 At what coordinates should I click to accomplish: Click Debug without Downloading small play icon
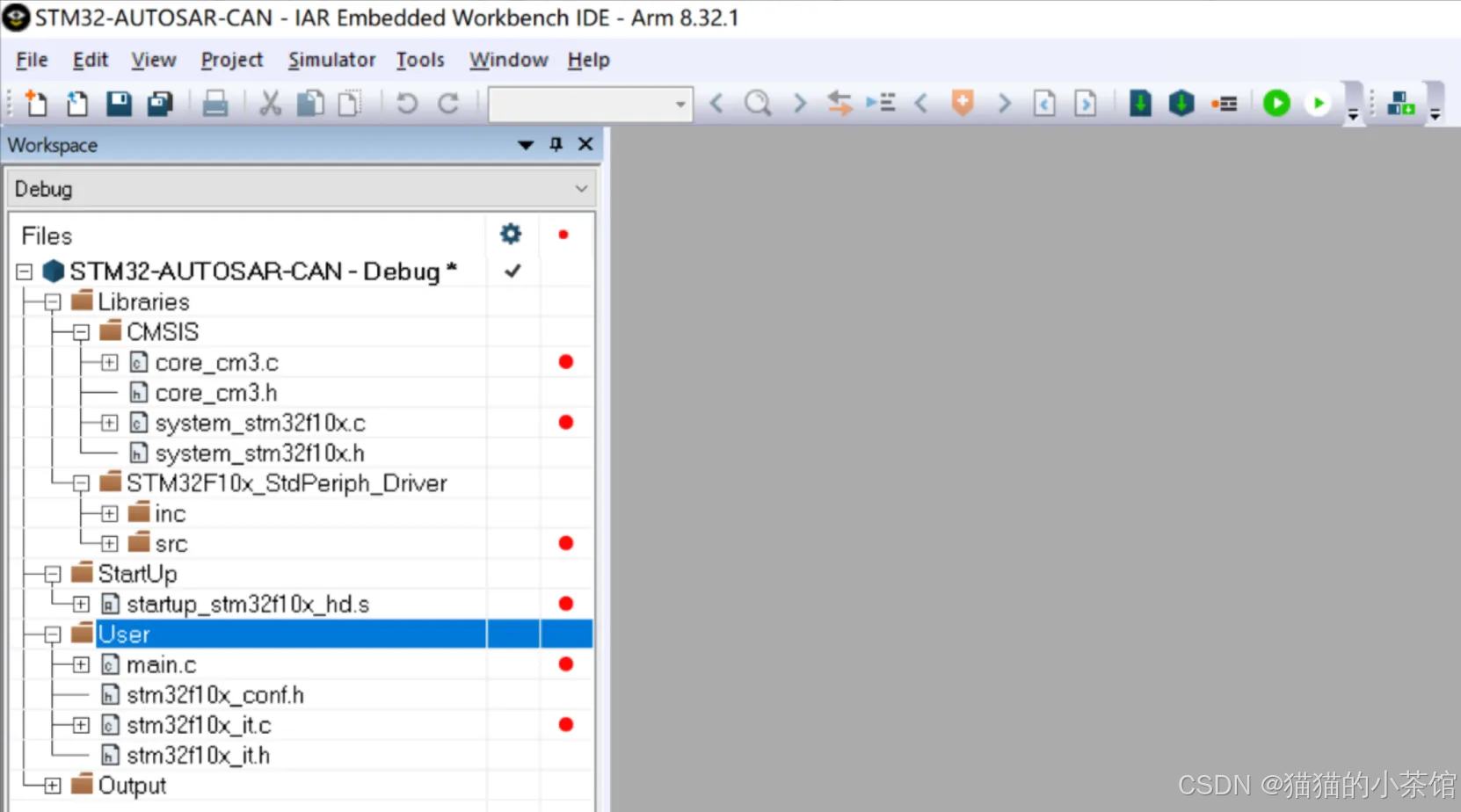[1318, 104]
